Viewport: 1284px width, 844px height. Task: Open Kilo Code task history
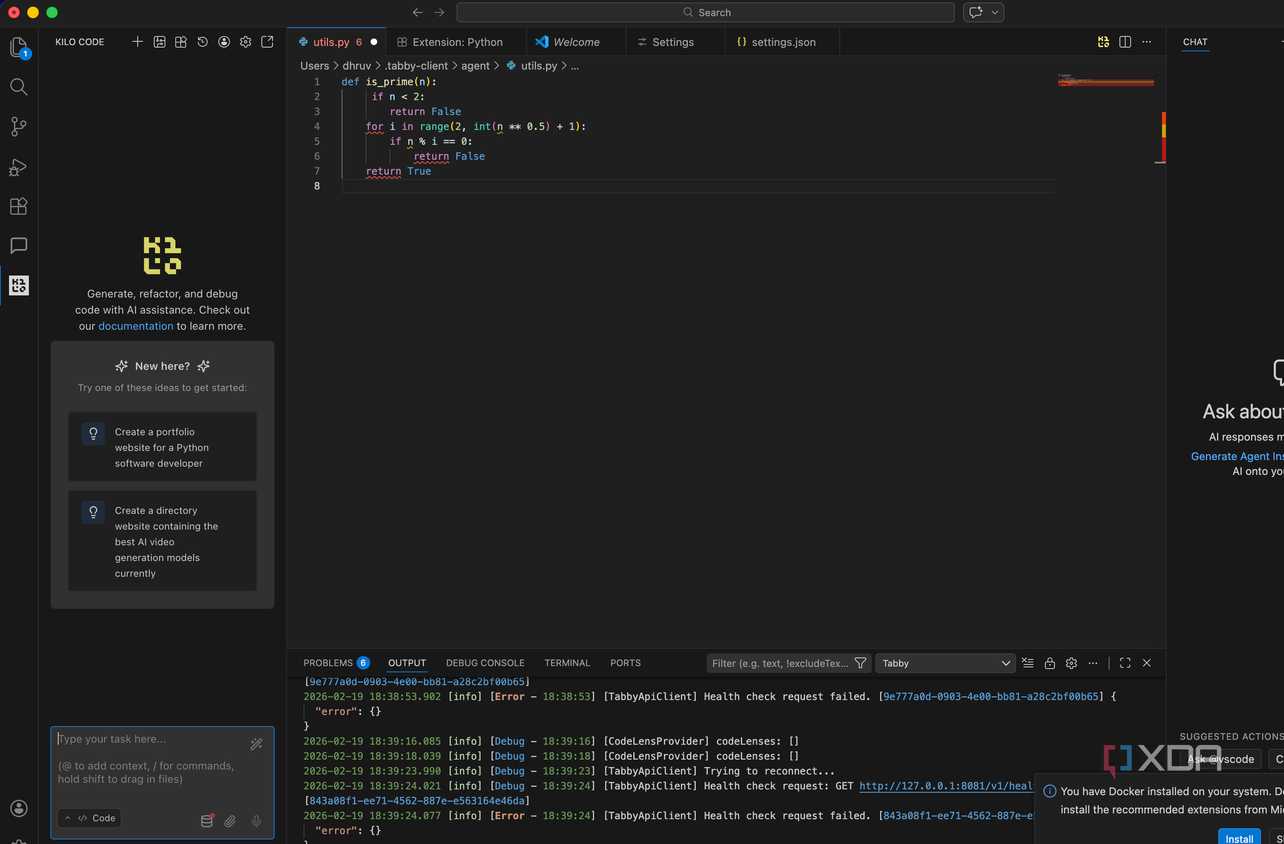202,42
